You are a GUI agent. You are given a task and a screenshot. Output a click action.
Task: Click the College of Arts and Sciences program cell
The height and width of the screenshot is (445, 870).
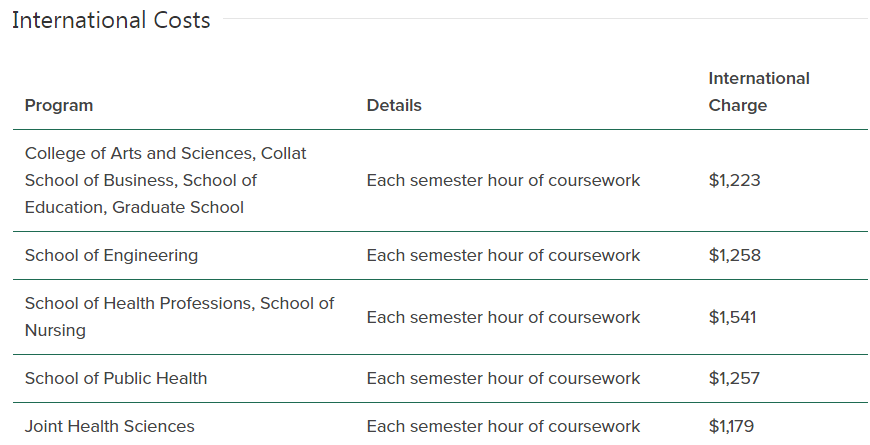[165, 180]
